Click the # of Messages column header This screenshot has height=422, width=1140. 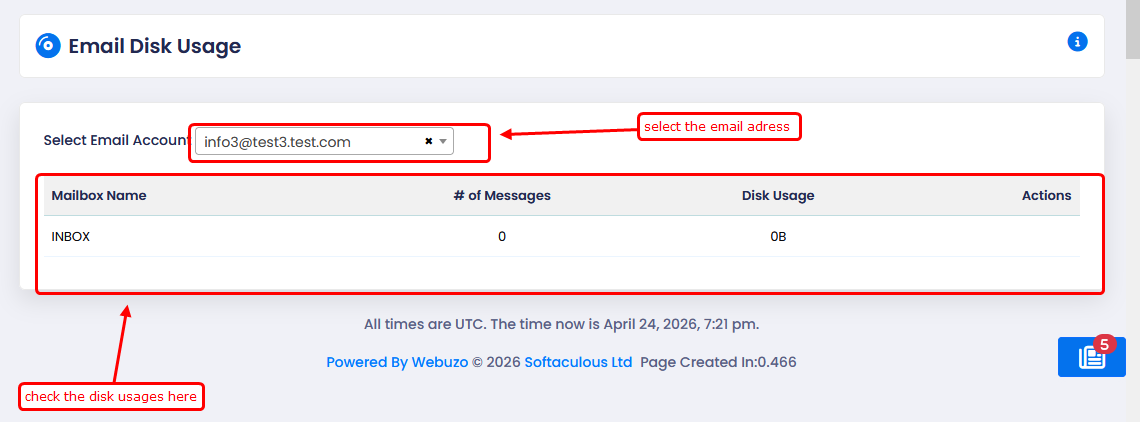[502, 196]
